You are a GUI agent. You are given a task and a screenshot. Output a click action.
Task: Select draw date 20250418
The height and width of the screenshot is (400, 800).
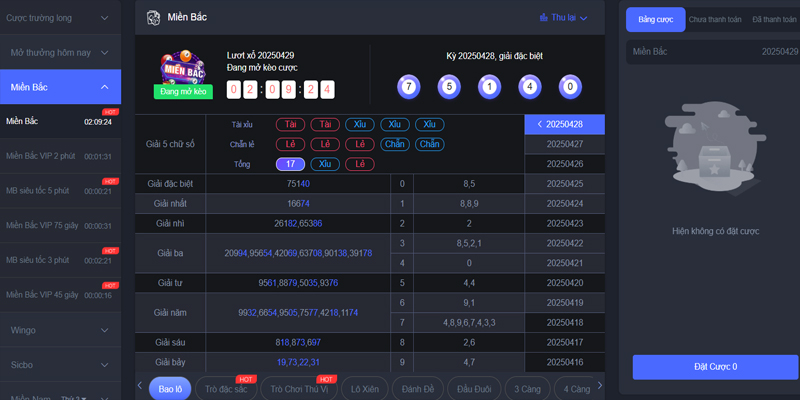565,322
